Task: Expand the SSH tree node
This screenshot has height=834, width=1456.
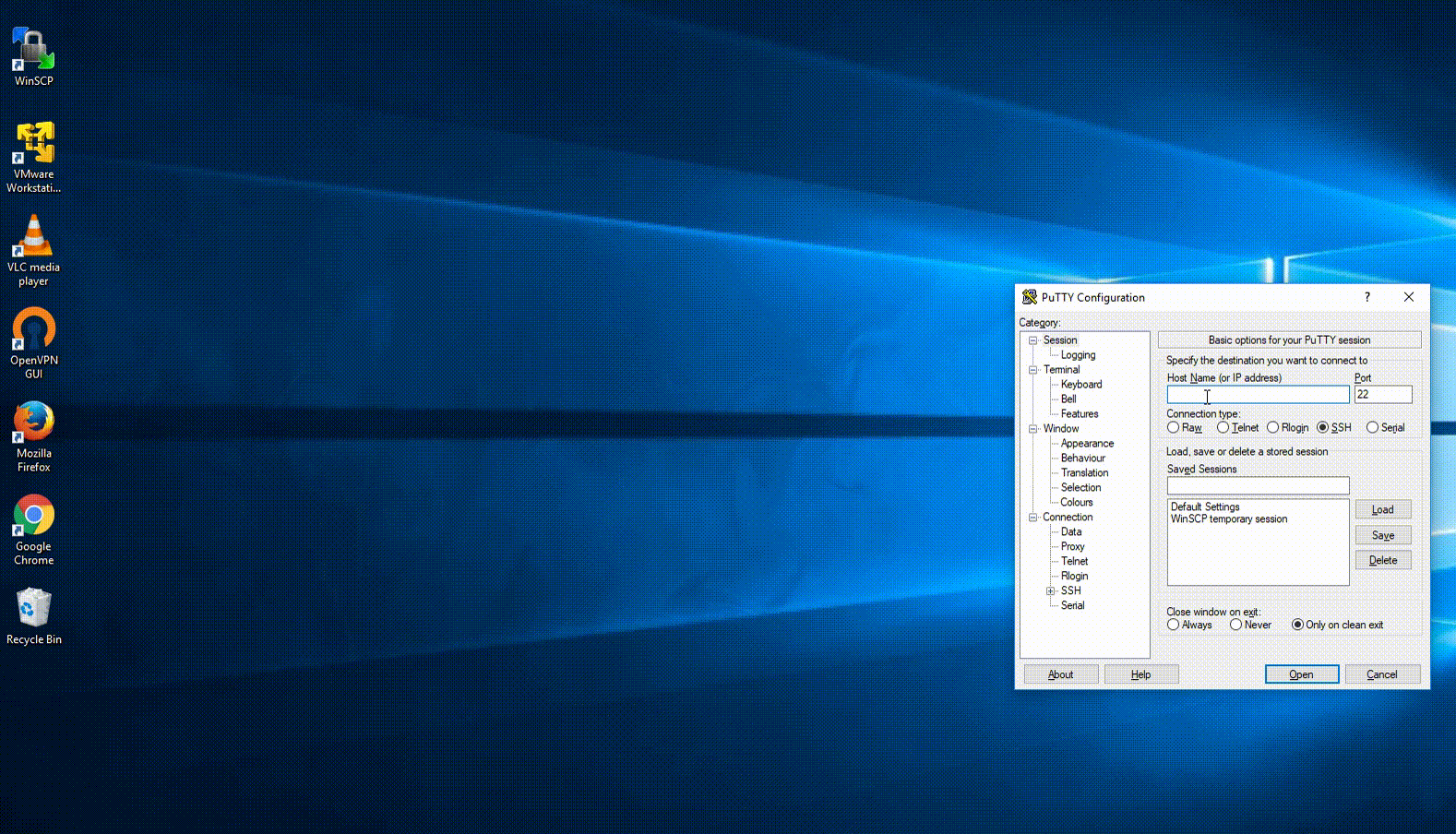Action: click(1050, 590)
